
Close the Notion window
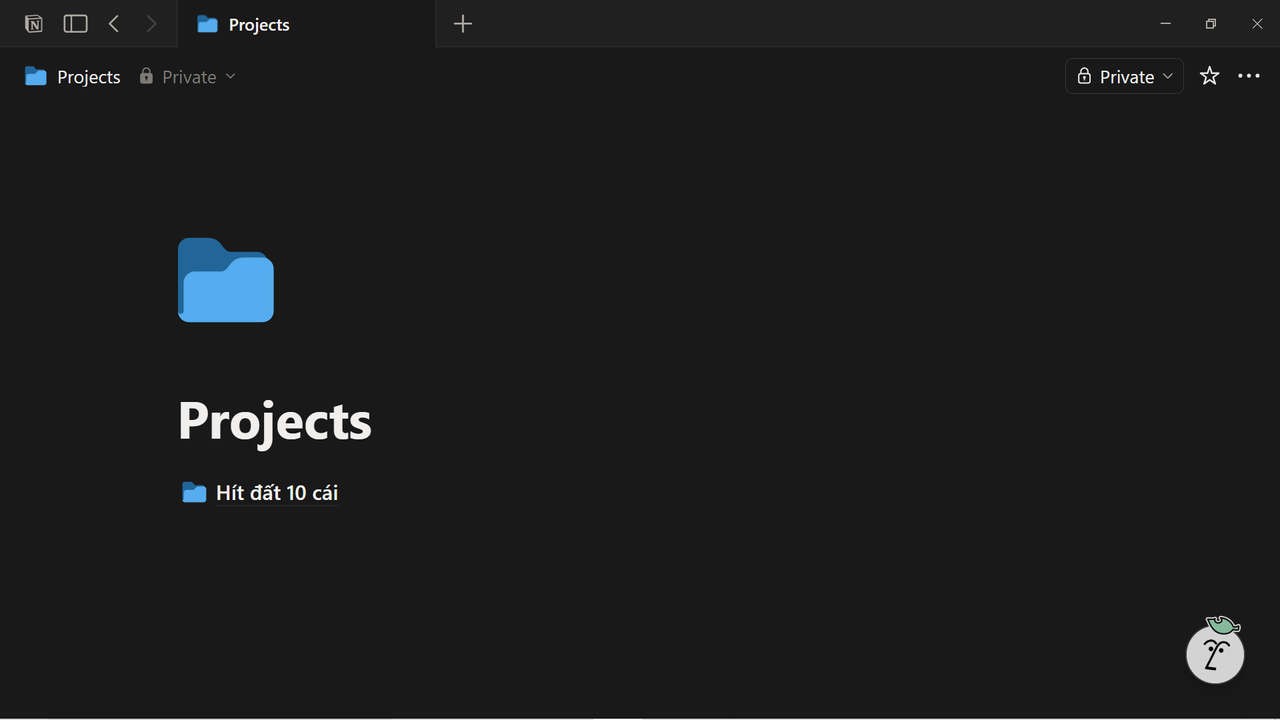coord(1257,24)
